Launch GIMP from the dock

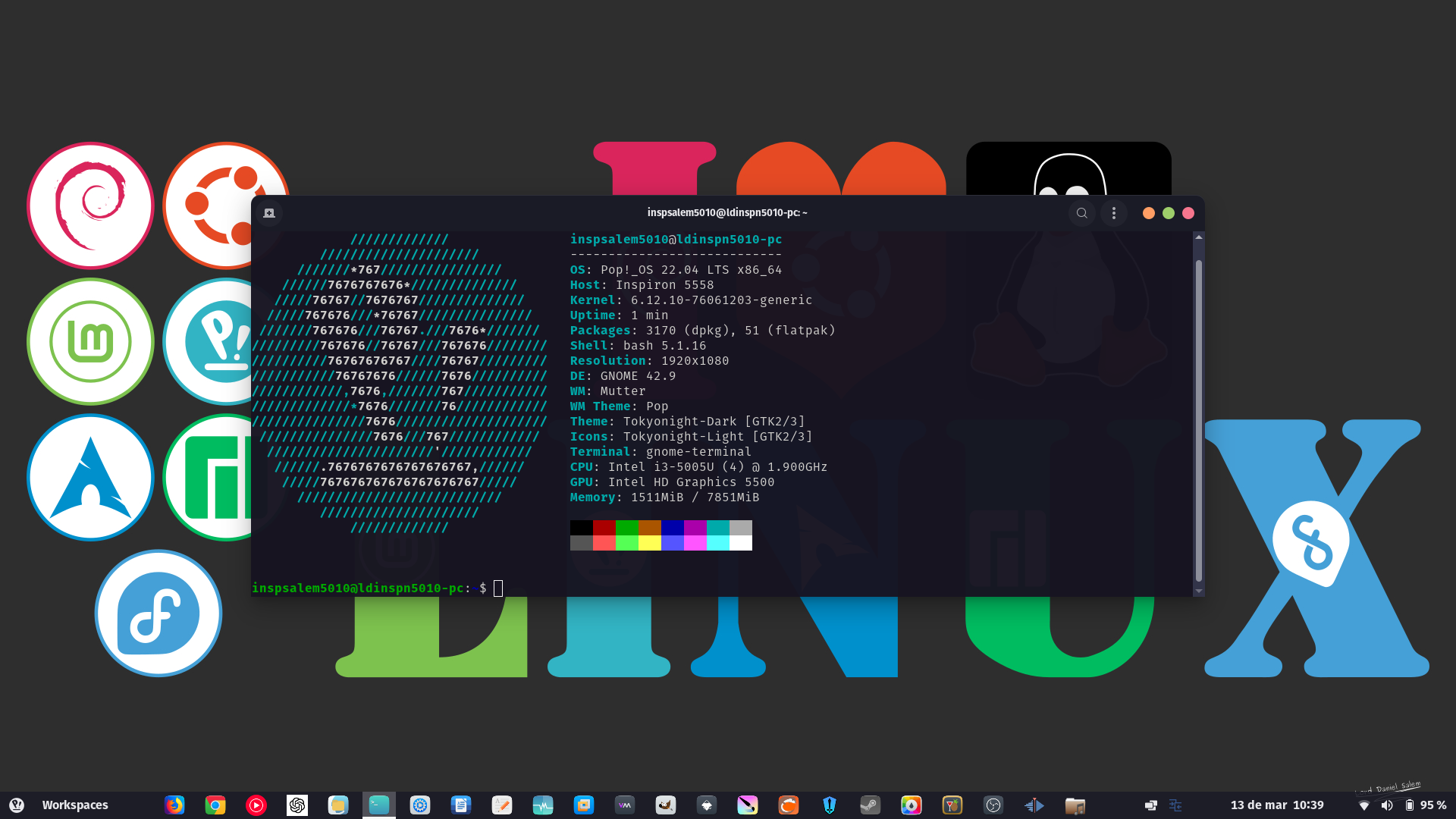pos(666,805)
